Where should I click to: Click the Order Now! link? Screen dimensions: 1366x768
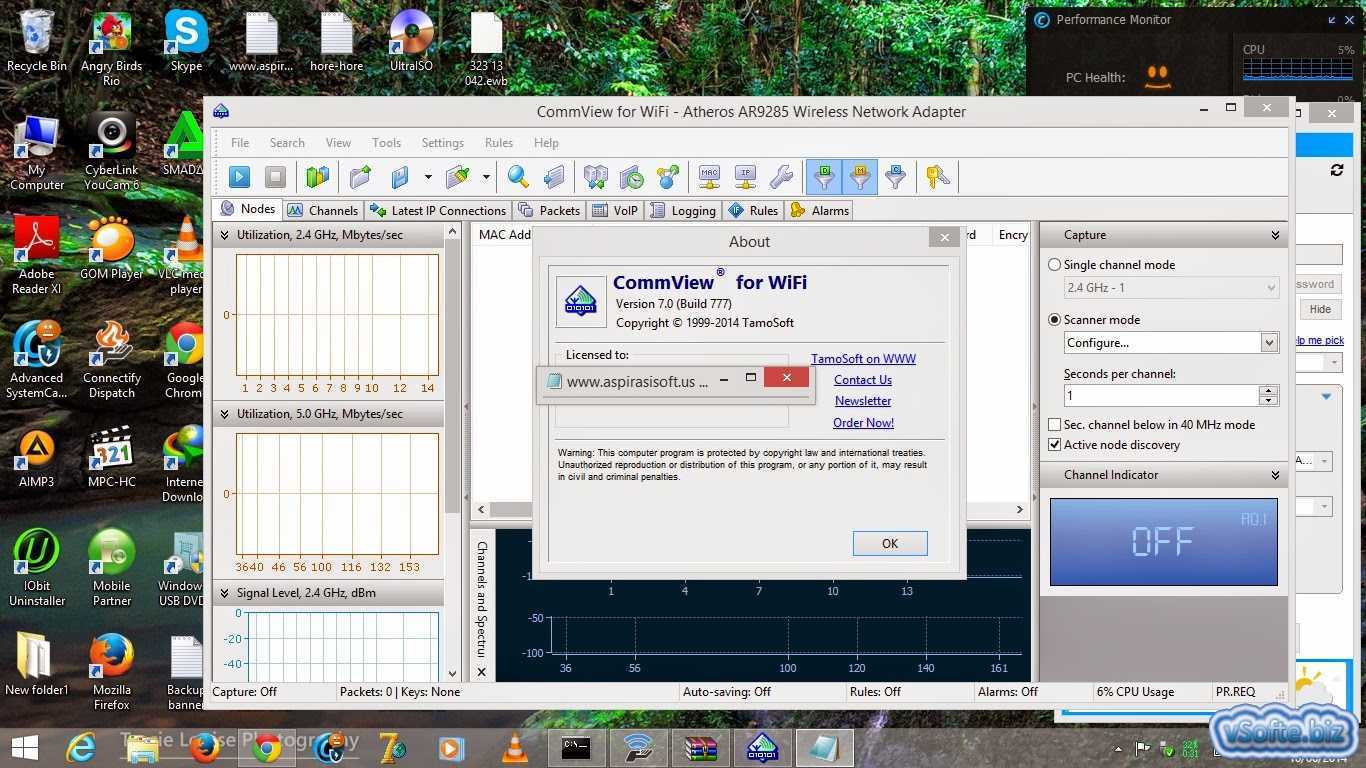point(863,423)
